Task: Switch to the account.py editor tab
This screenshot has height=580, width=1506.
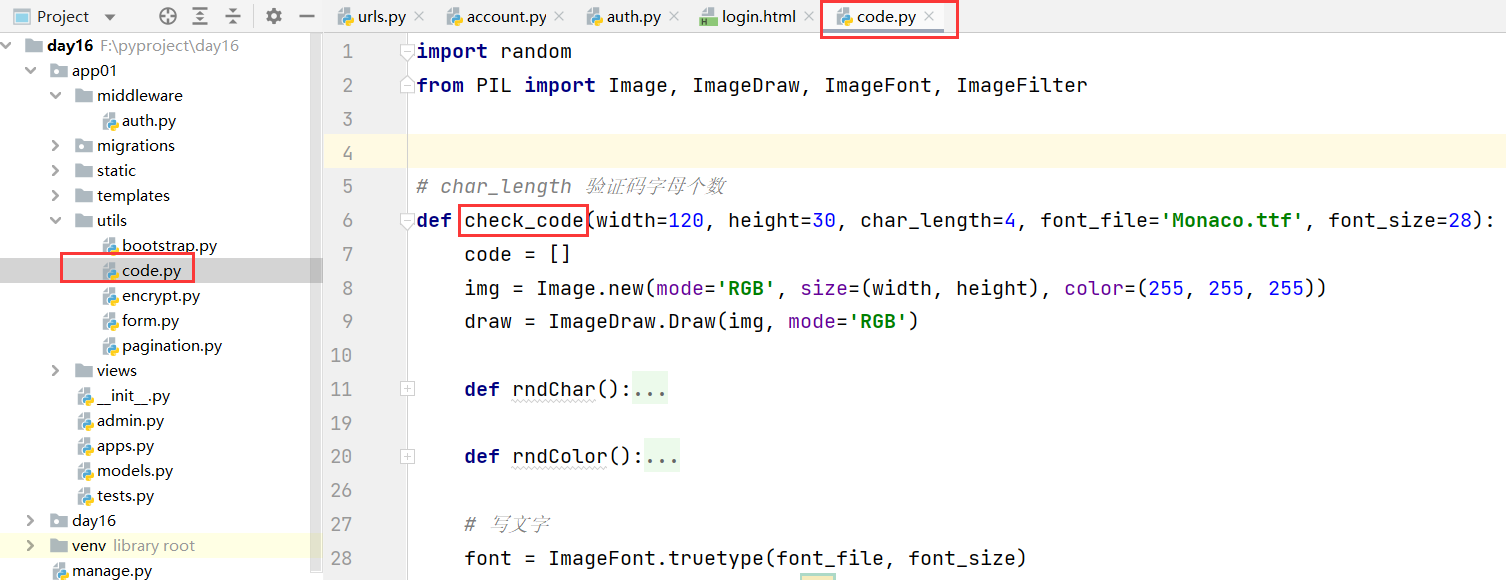Action: pos(507,17)
